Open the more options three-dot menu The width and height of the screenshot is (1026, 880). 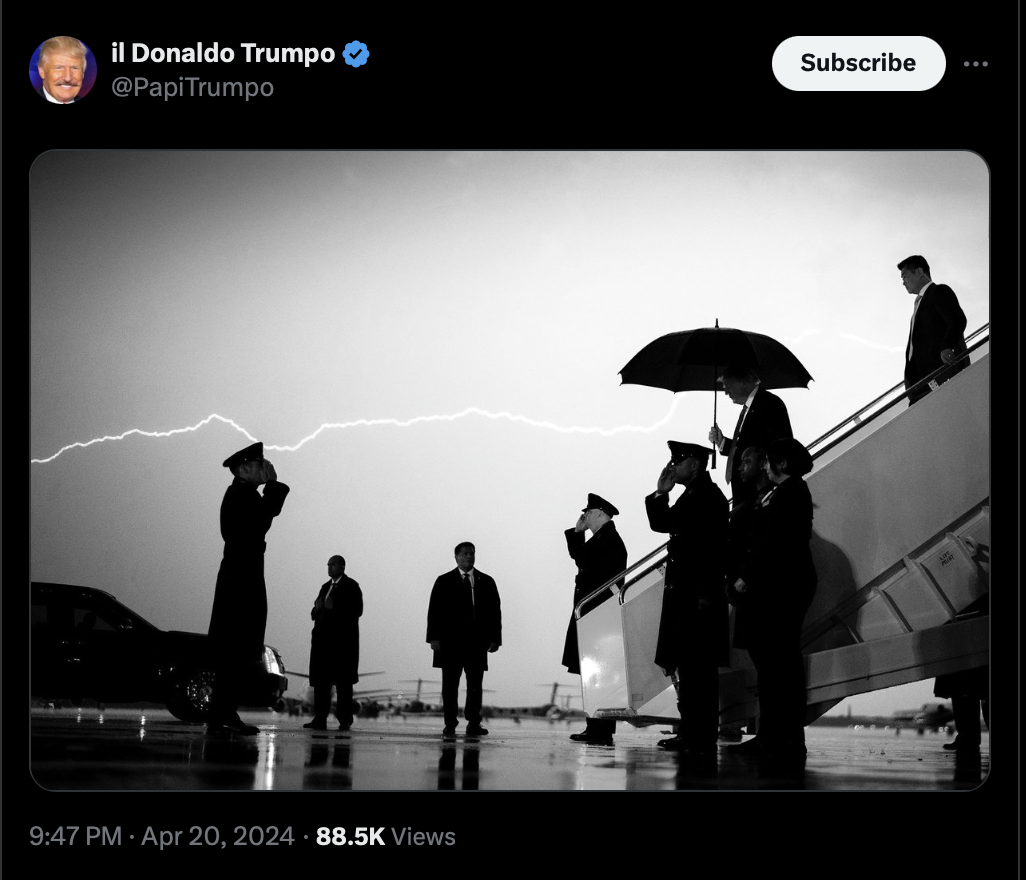point(975,63)
